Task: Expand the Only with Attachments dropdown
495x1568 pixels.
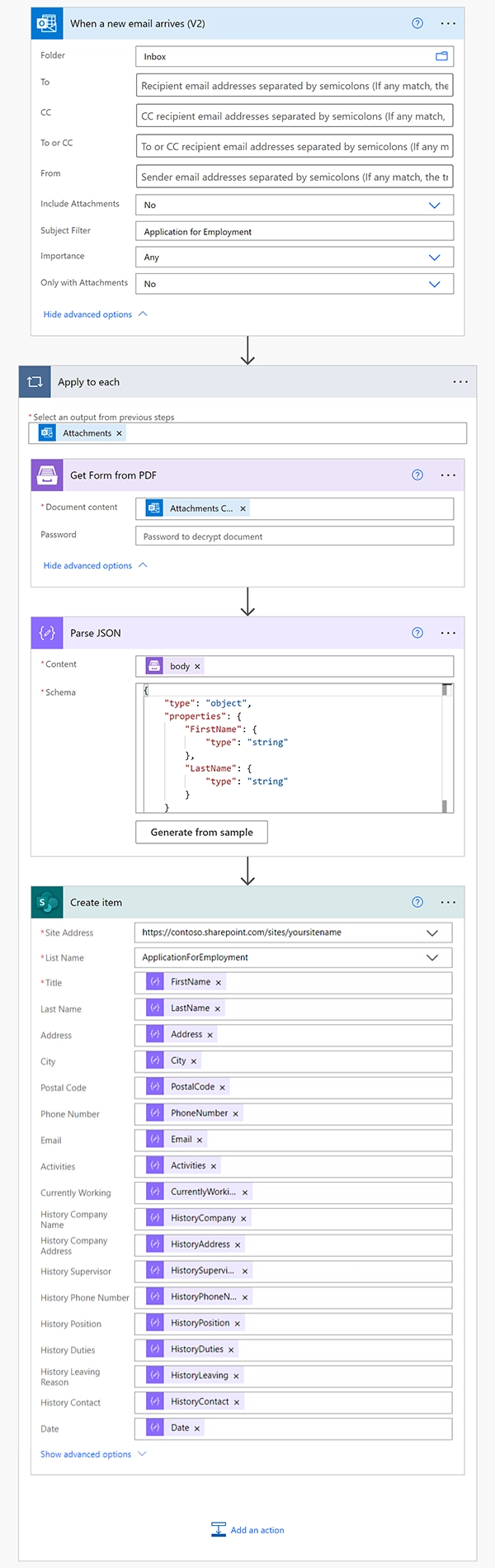Action: 435,284
